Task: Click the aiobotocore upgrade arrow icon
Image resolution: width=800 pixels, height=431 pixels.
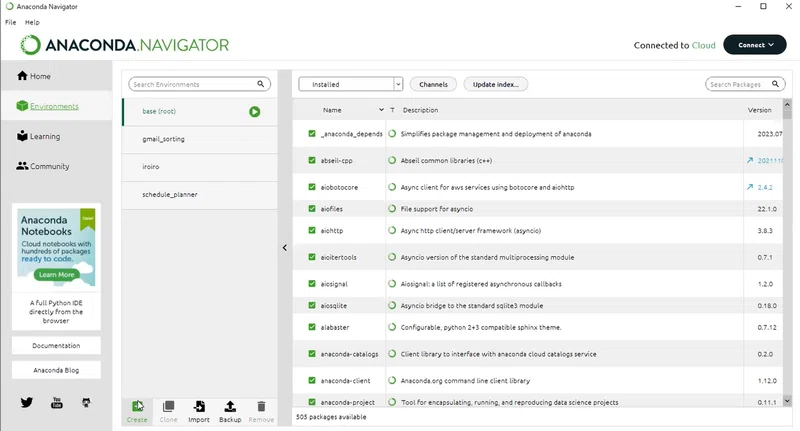Action: point(750,187)
